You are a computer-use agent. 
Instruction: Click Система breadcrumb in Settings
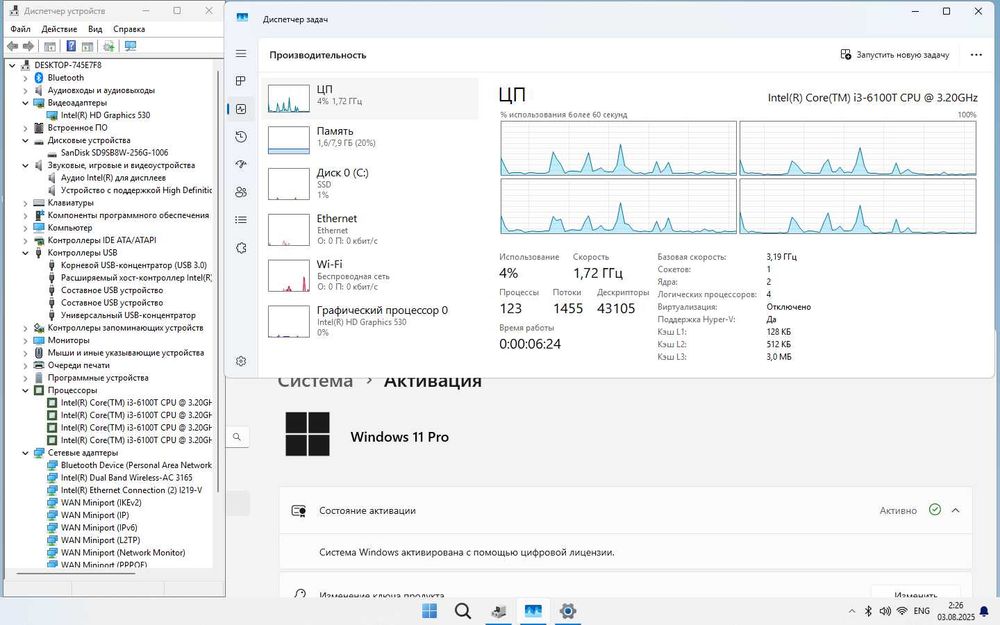pyautogui.click(x=315, y=381)
